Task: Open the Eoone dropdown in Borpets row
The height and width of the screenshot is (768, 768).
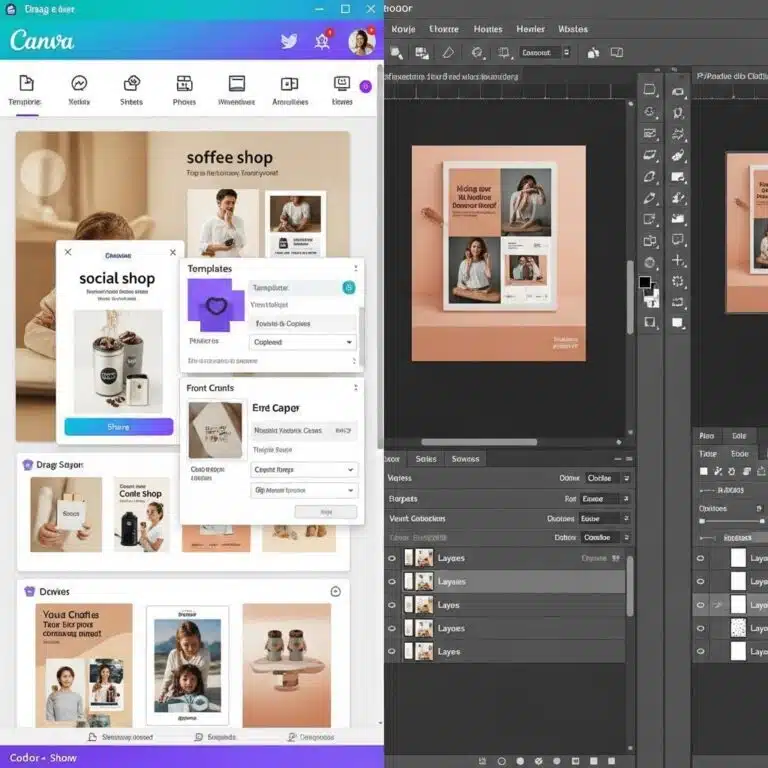Action: click(605, 499)
